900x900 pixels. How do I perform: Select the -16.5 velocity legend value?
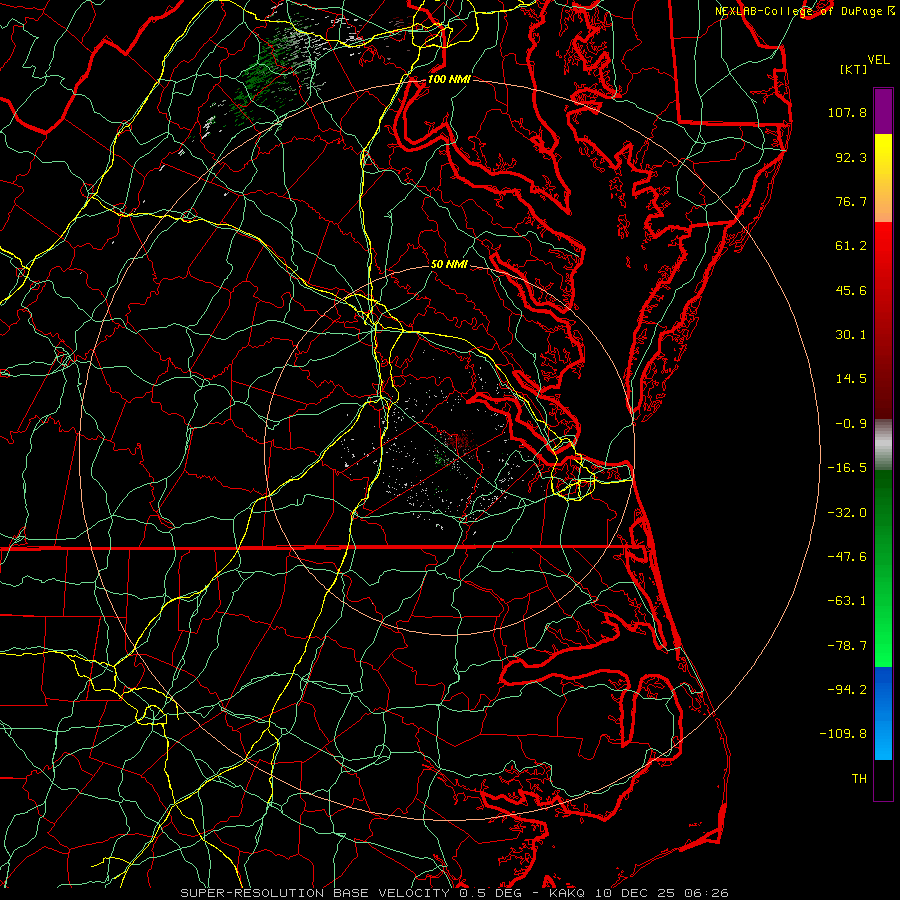(x=847, y=468)
